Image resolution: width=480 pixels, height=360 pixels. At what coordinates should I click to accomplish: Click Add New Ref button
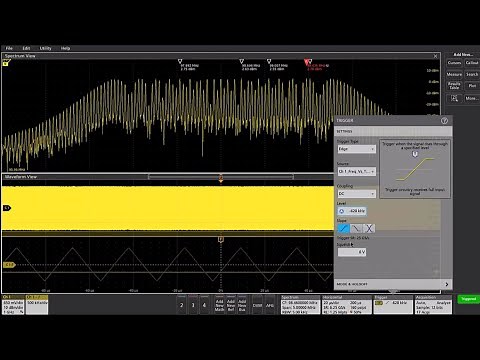231,305
